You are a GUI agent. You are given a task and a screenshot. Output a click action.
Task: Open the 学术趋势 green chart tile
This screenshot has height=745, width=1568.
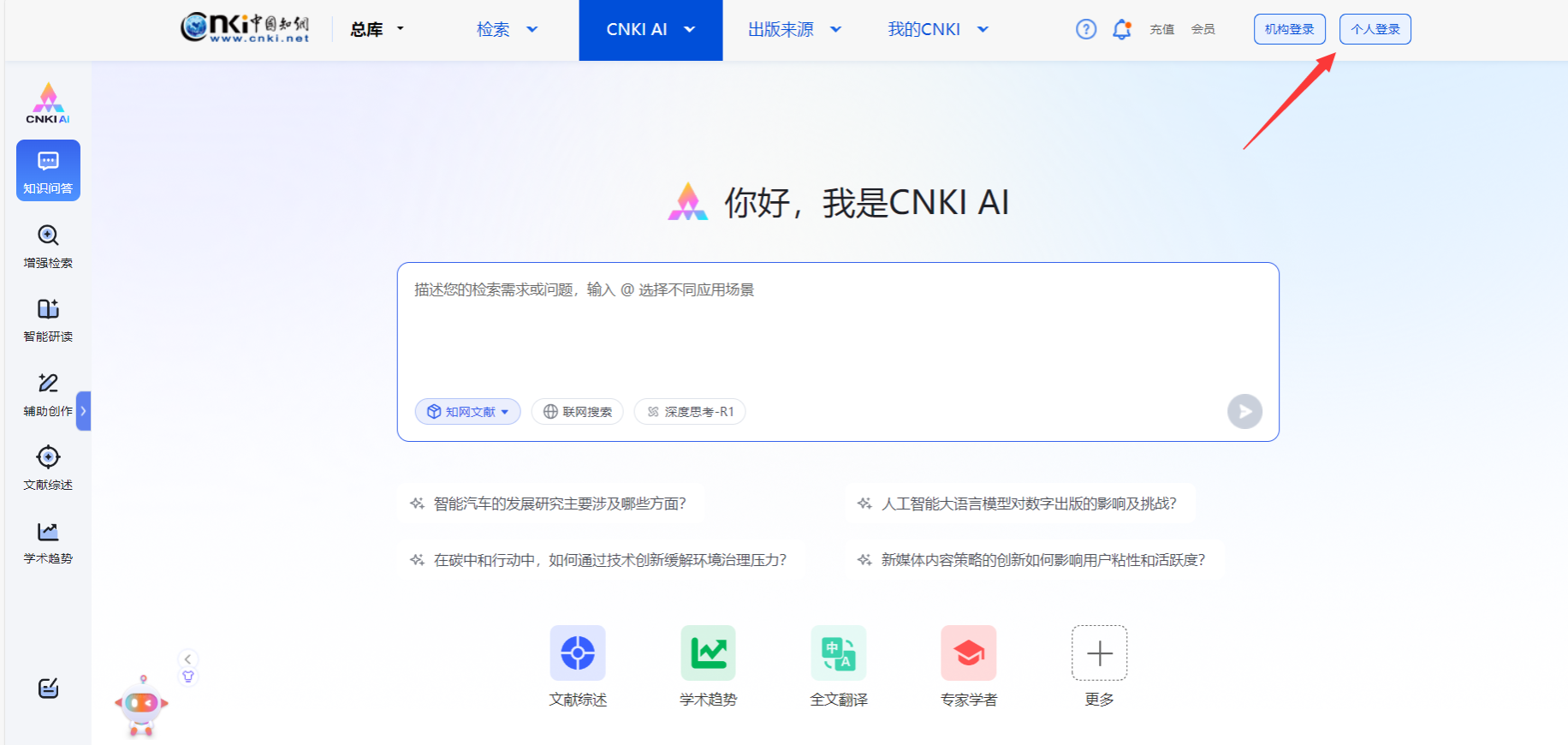(708, 666)
